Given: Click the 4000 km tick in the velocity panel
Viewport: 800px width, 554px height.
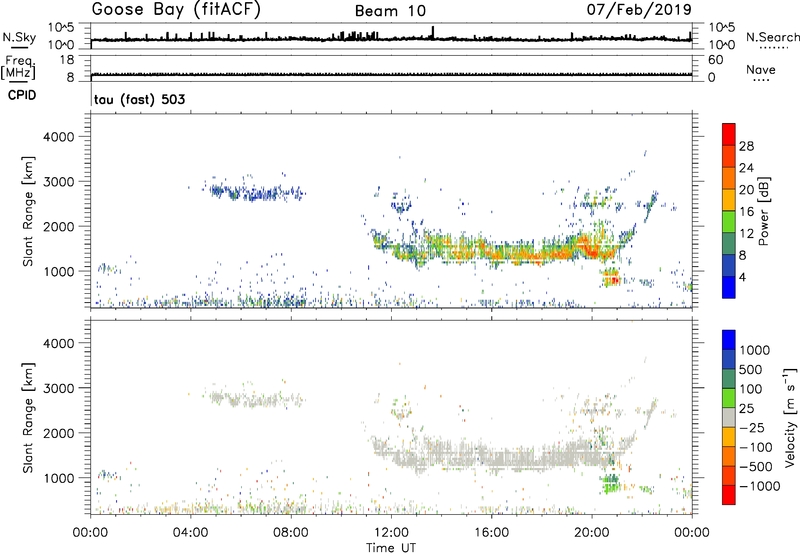Looking at the screenshot, I should [59, 343].
